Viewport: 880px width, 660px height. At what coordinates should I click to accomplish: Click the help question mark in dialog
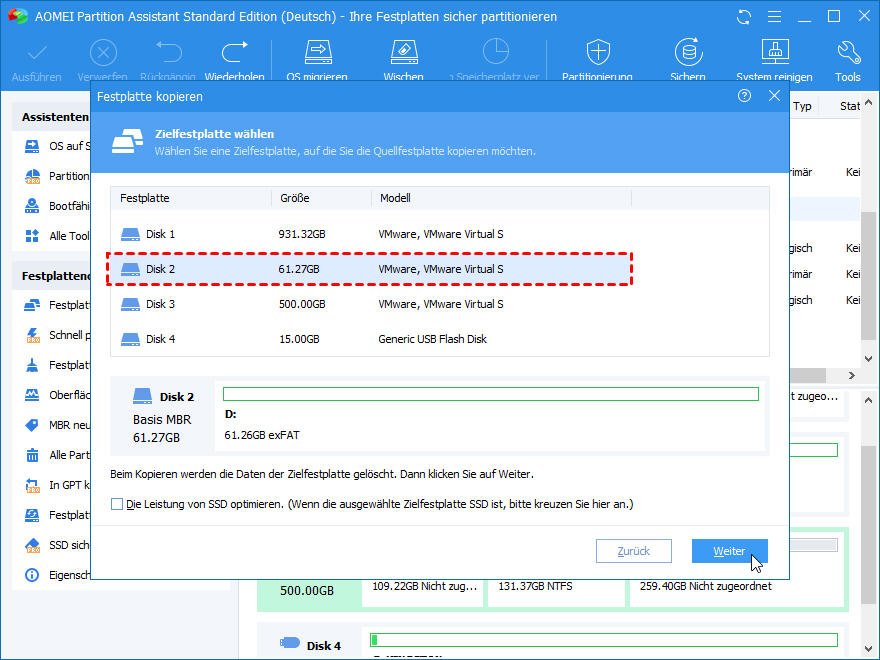point(744,96)
